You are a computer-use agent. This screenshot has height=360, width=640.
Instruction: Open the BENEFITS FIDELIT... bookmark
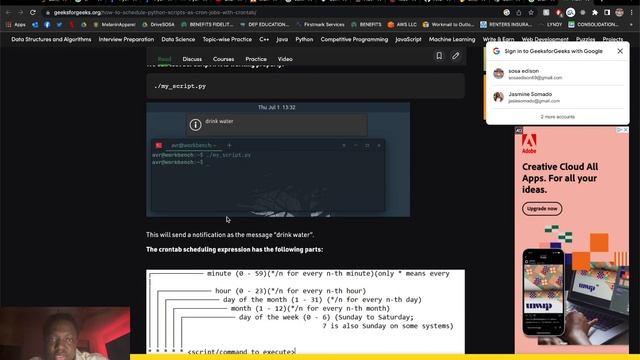pos(207,24)
